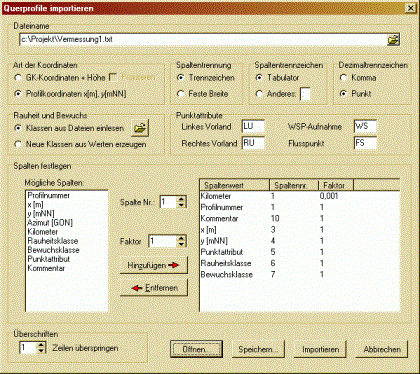420x374 pixels.
Task: Click Spaltenwert column header
Action: tap(235, 185)
